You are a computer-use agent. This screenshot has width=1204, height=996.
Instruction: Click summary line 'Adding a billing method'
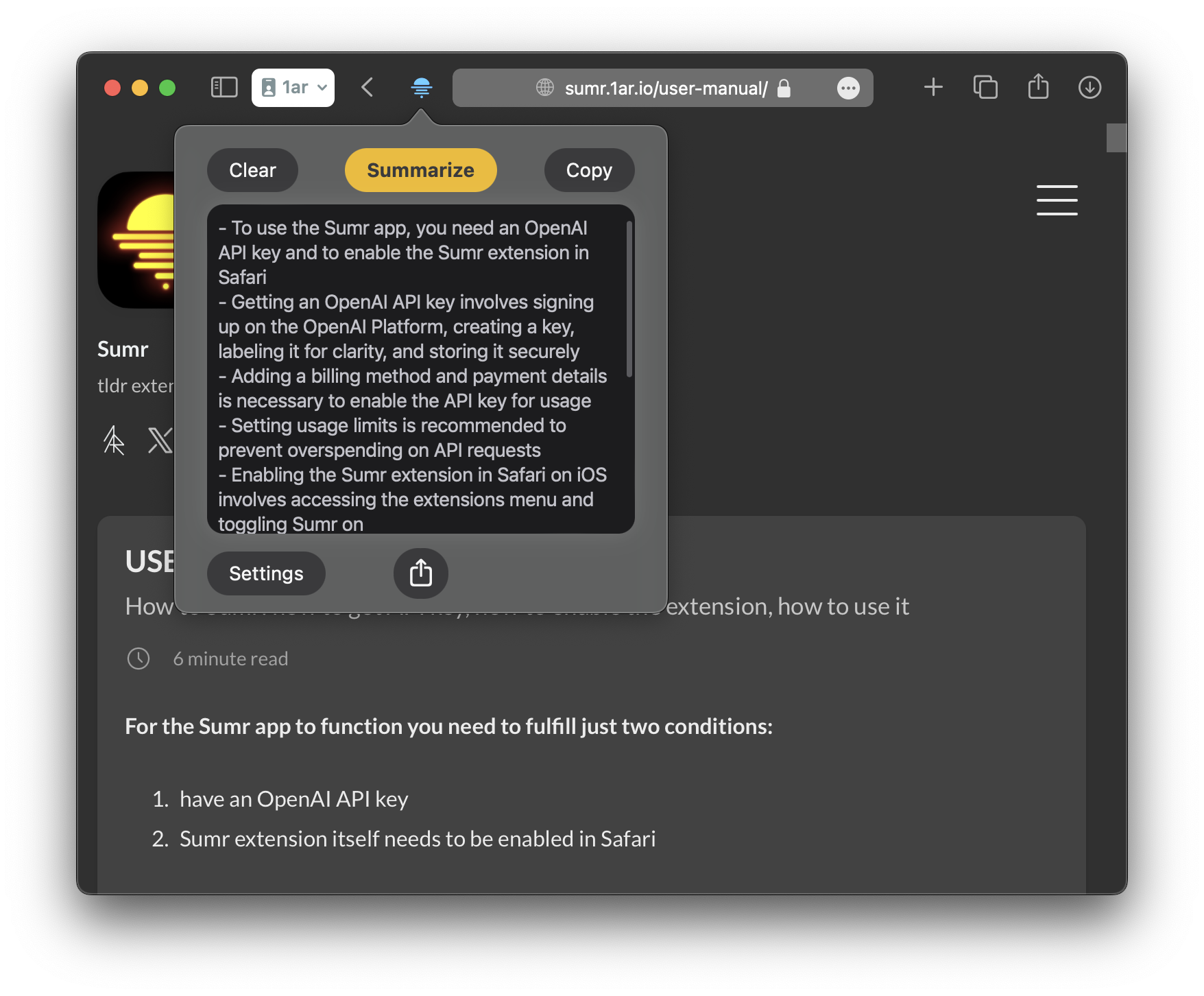click(x=413, y=388)
